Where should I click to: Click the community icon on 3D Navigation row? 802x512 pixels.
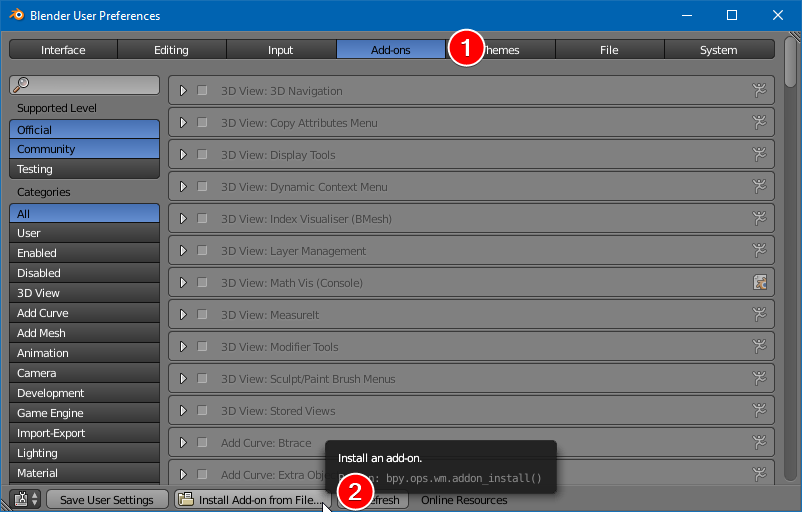pos(760,91)
